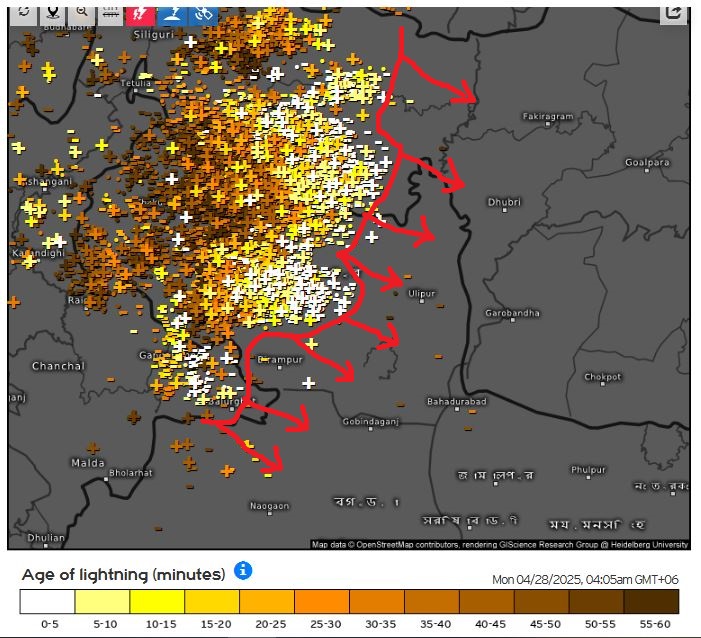
Task: Click the Garobandha place label
Action: (x=512, y=313)
